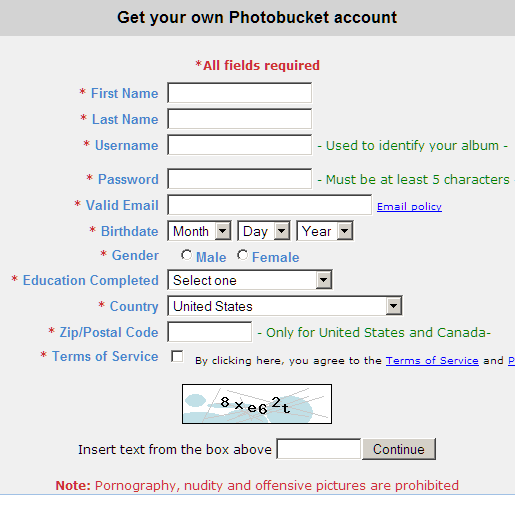Check the Terms of Service checkbox
This screenshot has width=515, height=506.
click(177, 356)
